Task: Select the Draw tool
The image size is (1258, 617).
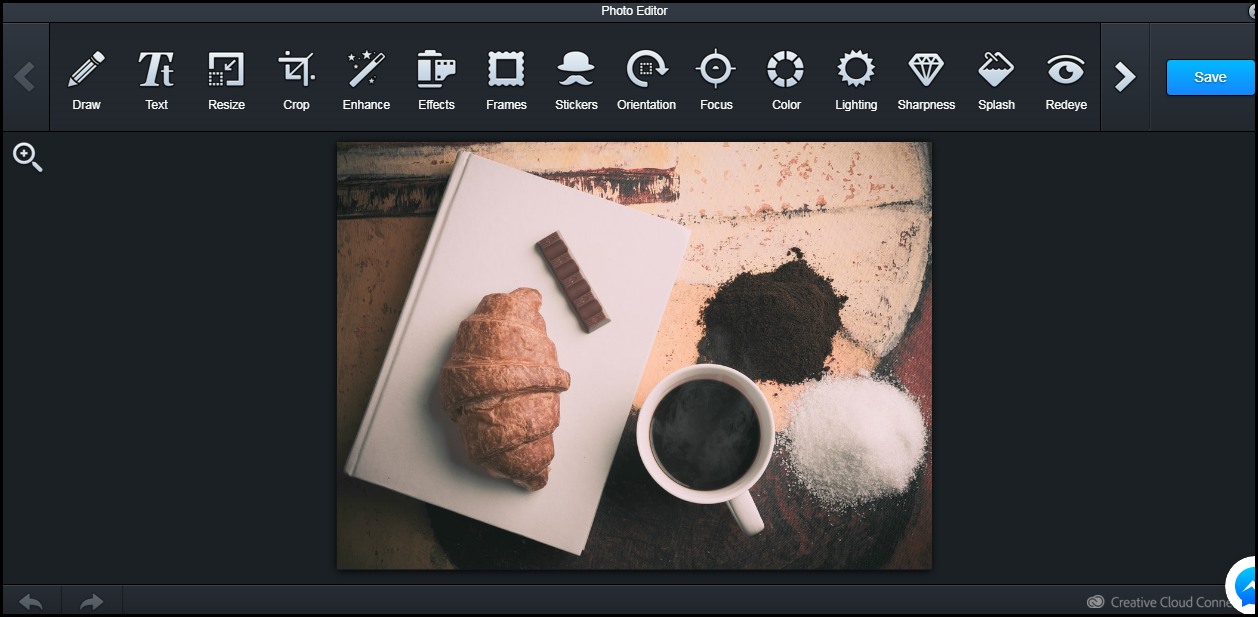Action: pos(86,78)
